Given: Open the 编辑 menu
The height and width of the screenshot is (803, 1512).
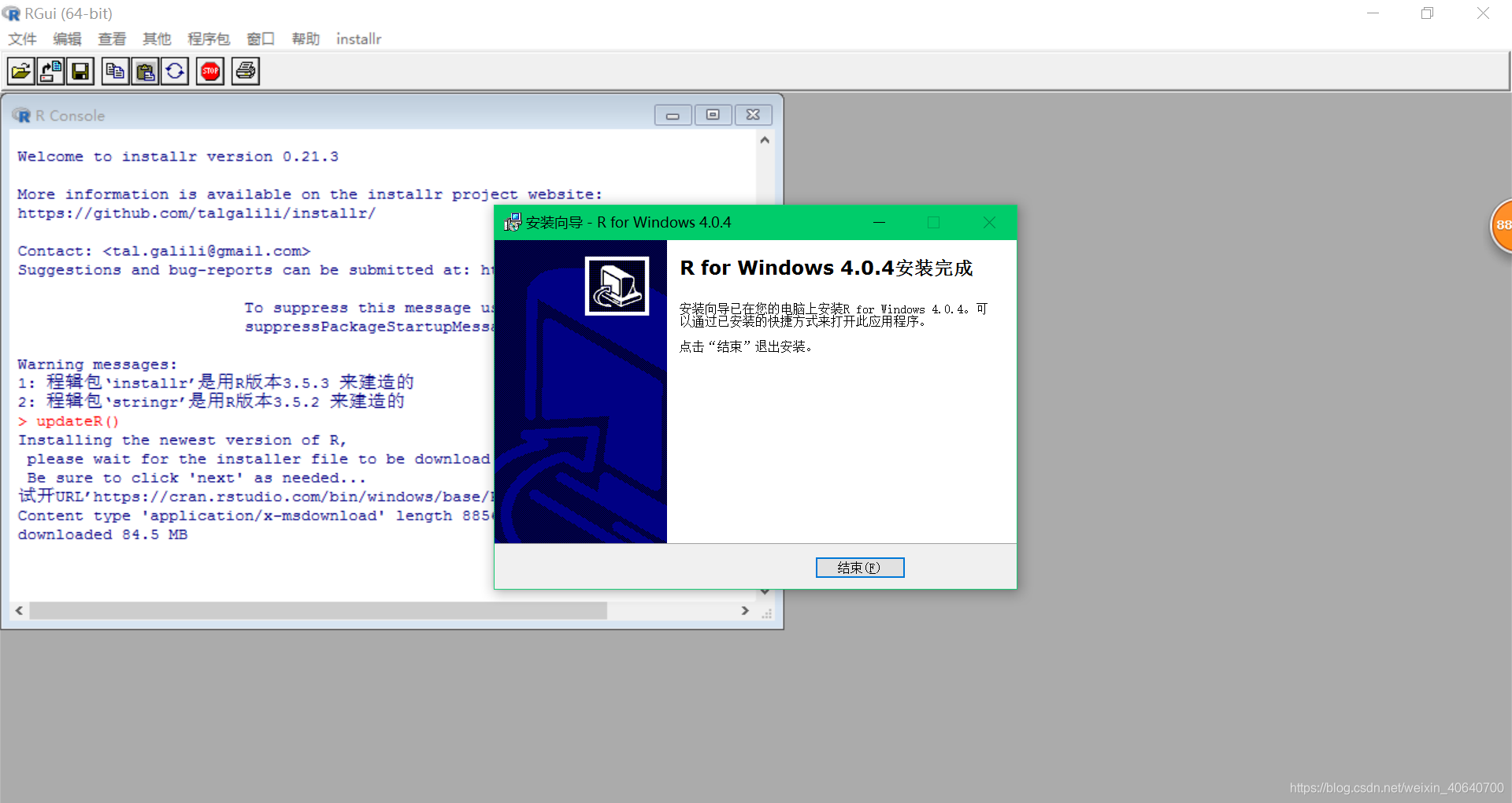Looking at the screenshot, I should pyautogui.click(x=67, y=39).
